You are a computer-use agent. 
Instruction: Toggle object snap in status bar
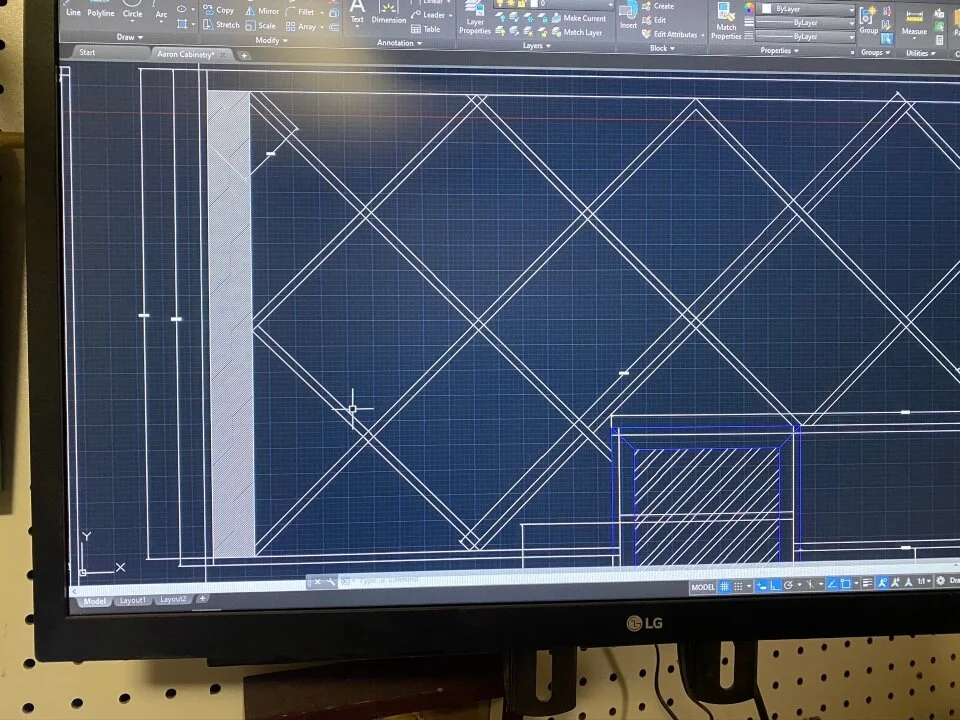click(846, 584)
